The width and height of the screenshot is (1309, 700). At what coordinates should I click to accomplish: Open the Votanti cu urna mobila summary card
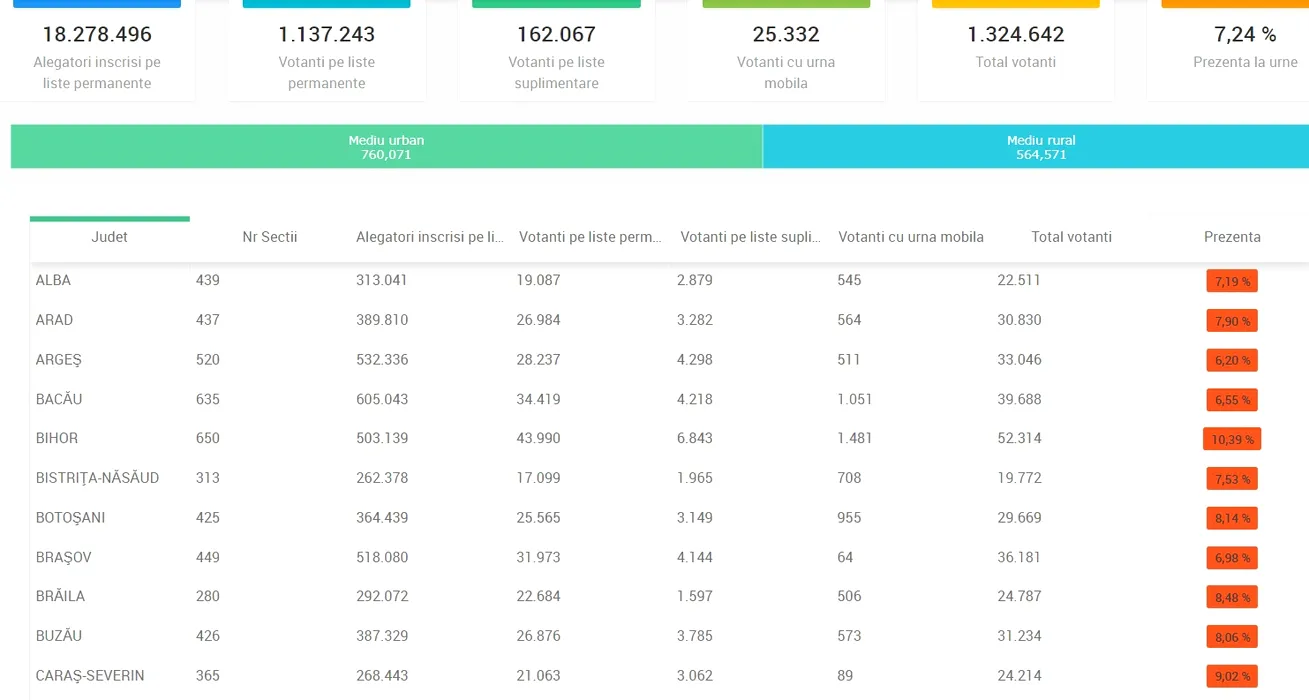click(x=786, y=55)
